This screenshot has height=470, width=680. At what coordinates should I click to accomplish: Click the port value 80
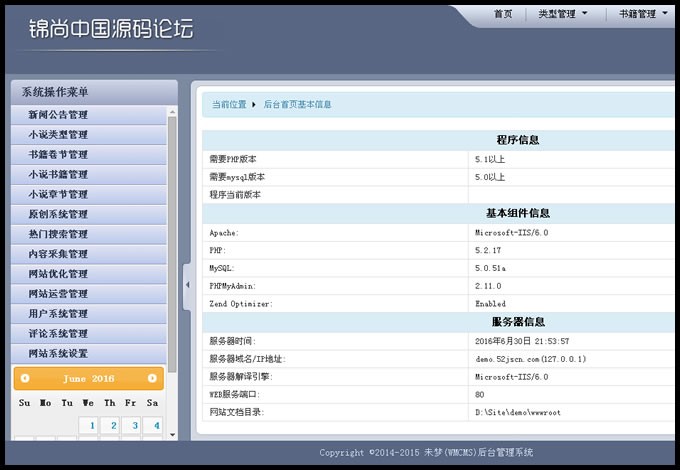coord(479,395)
